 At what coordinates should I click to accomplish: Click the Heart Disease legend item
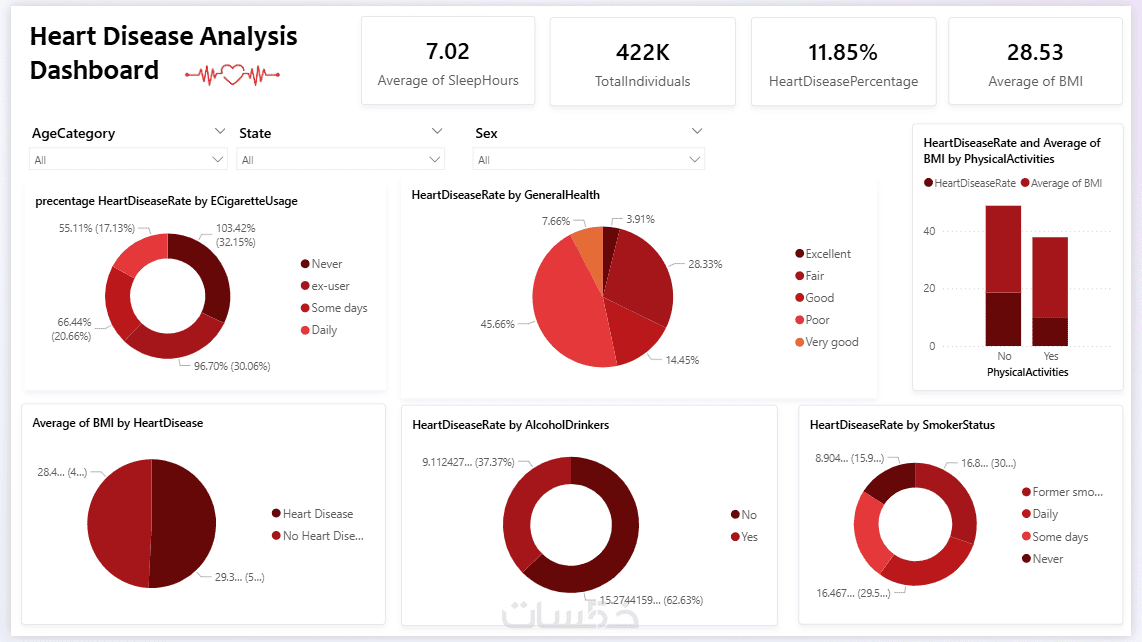[x=312, y=514]
